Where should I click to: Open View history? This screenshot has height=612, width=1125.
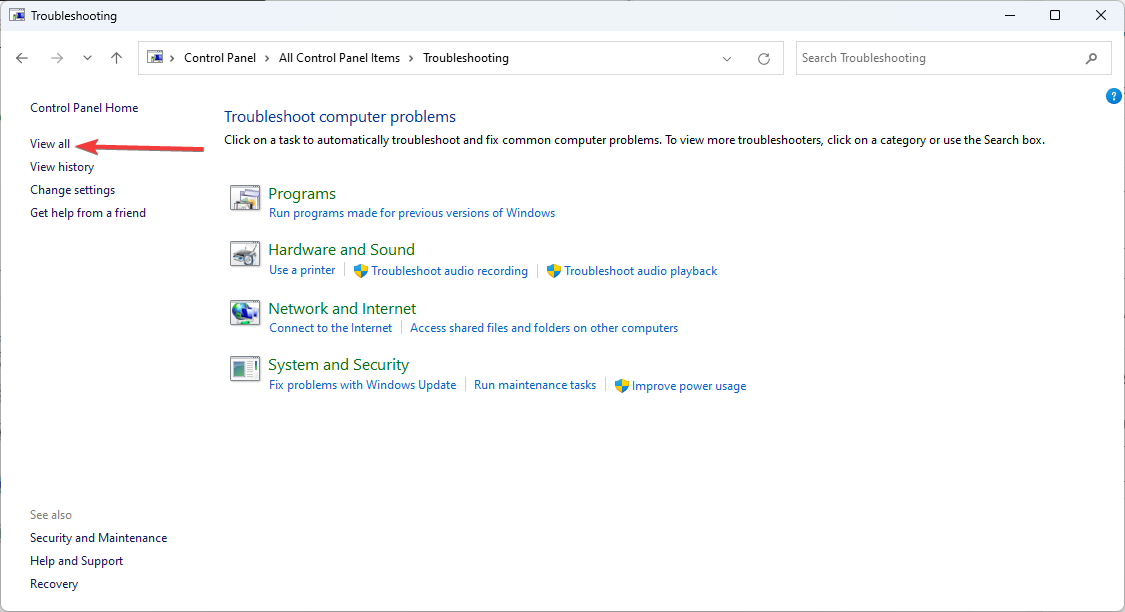[62, 166]
